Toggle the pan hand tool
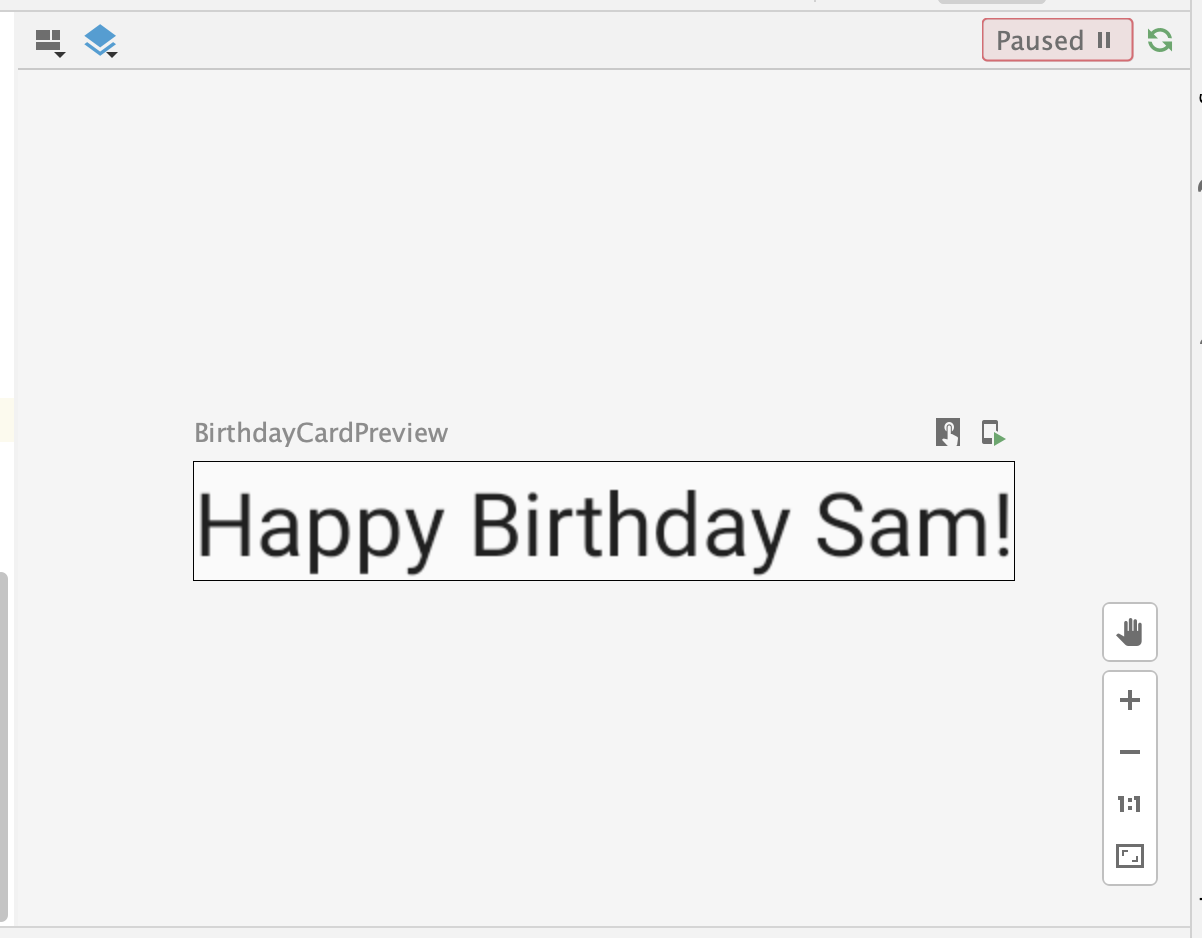 click(x=1130, y=632)
